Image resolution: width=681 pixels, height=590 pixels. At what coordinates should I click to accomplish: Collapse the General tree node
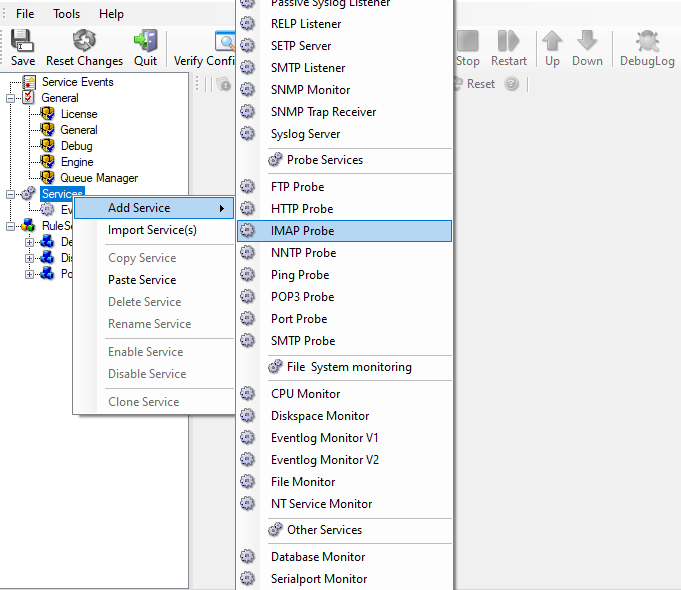11,98
